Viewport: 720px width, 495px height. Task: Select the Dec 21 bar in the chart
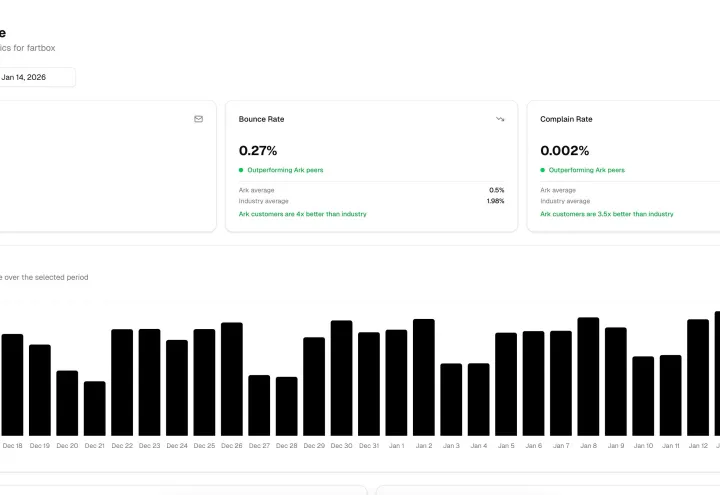[95, 408]
